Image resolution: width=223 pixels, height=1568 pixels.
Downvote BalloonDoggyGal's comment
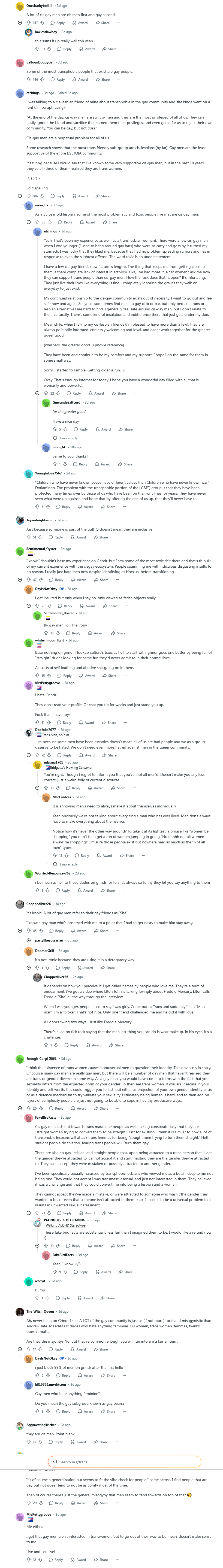tap(42, 79)
